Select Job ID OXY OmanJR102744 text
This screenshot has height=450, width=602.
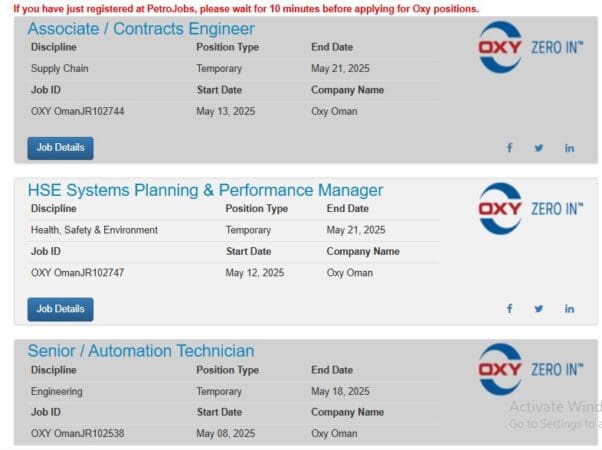(78, 111)
